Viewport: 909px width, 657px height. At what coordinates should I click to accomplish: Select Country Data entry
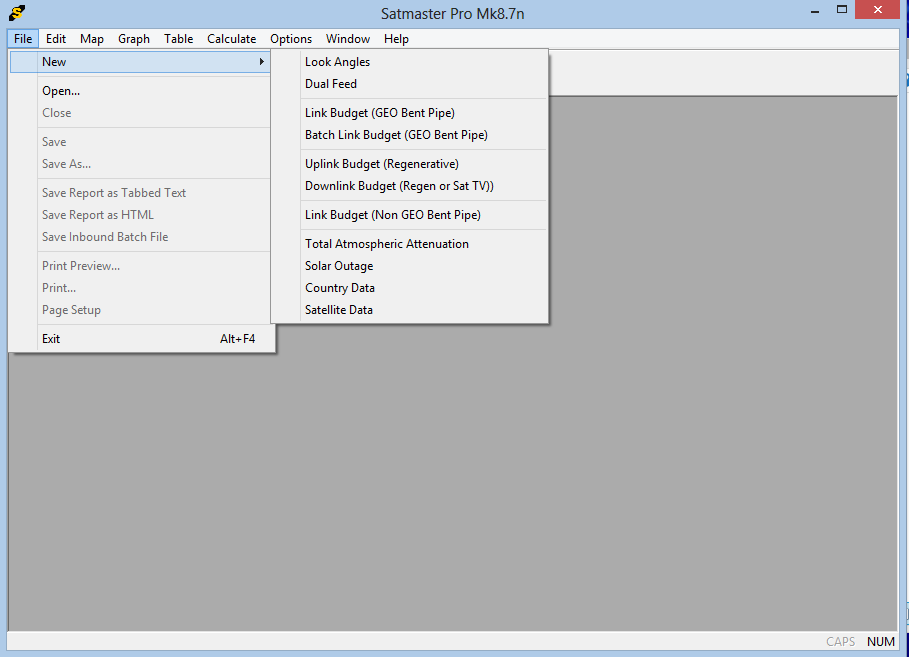409,288
